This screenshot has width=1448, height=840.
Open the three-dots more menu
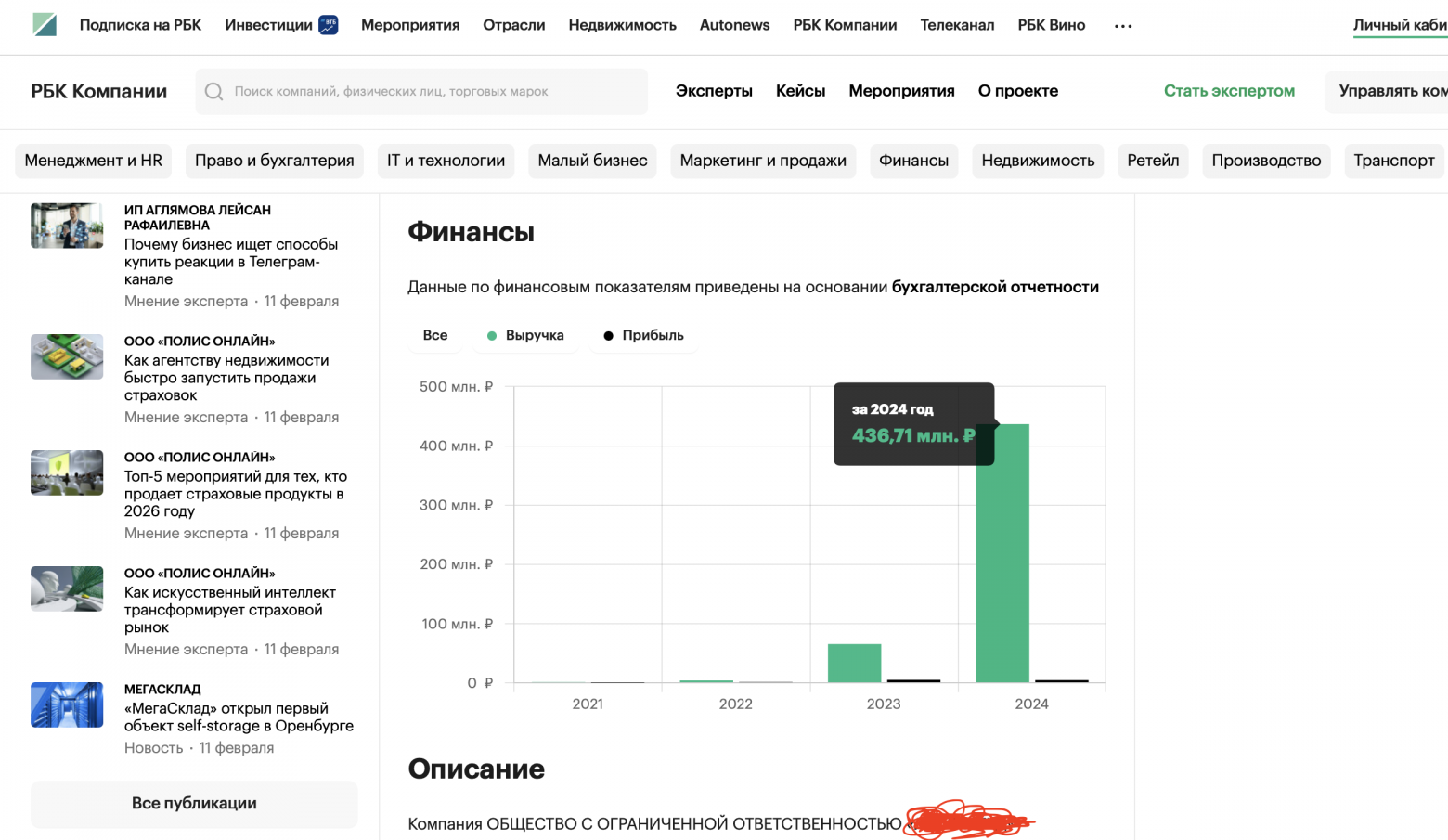coord(1123,26)
